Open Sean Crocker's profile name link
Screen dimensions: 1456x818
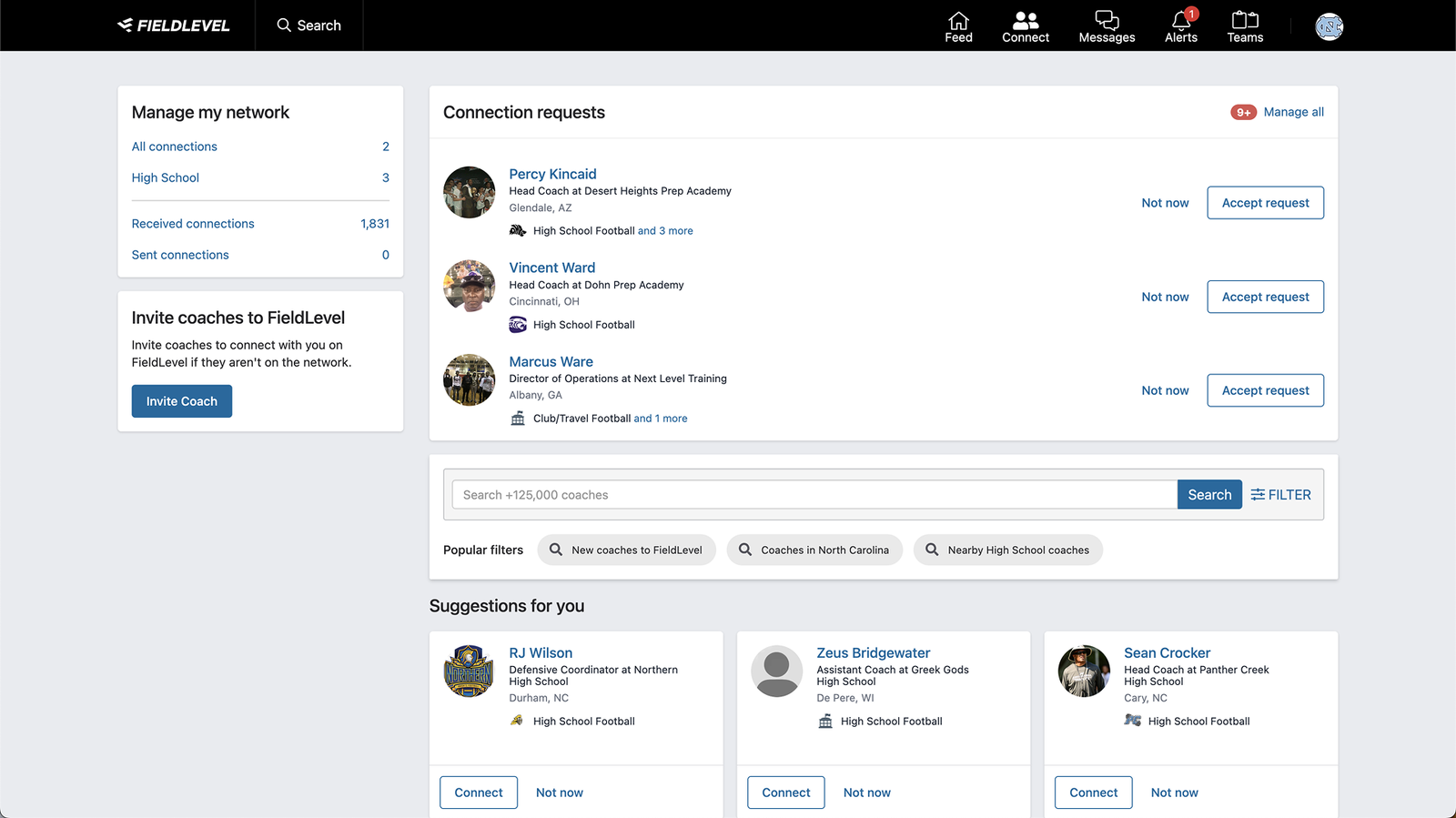(1167, 653)
